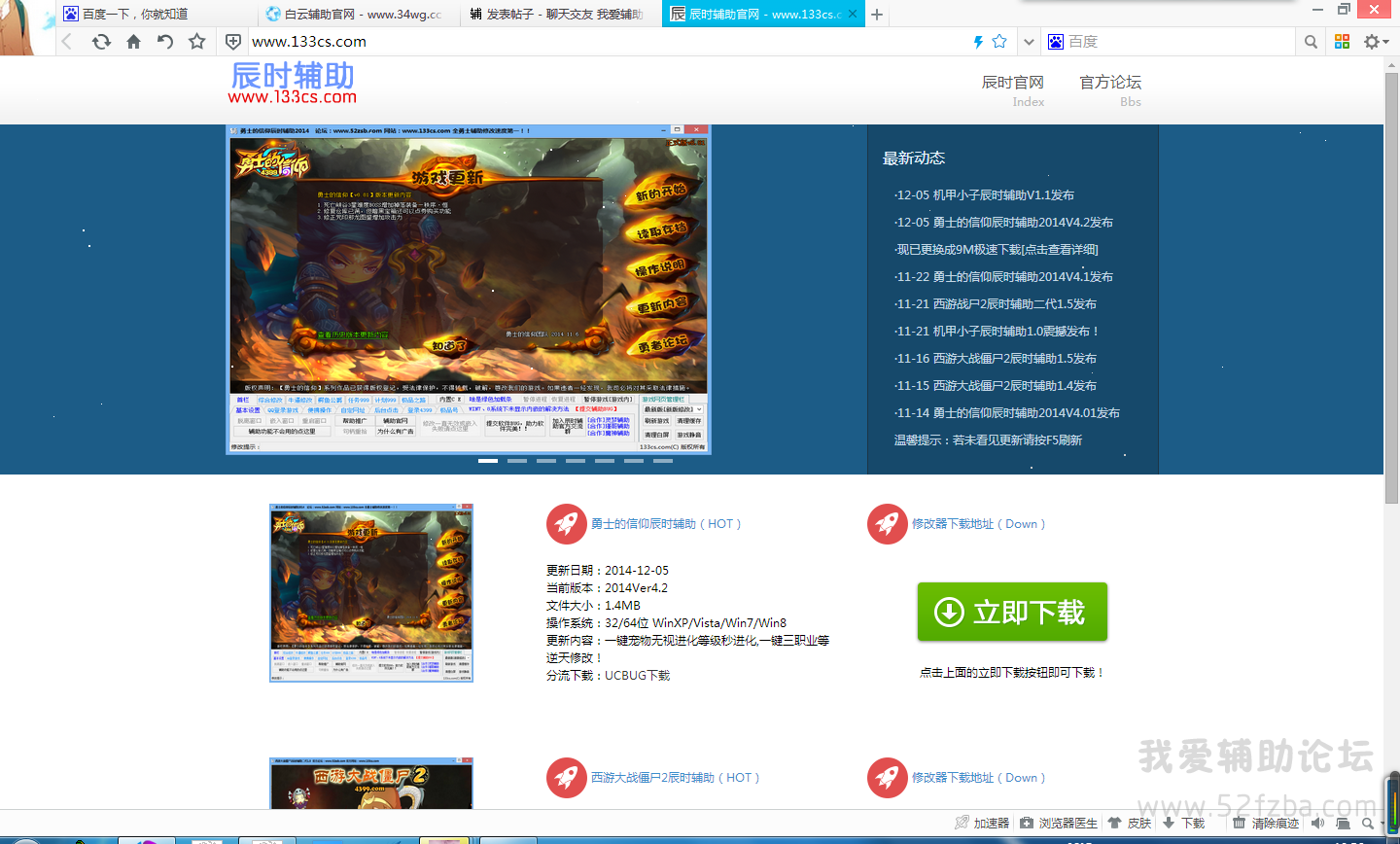Select the last carousel indicator dash
The image size is (1400, 844).
[663, 461]
